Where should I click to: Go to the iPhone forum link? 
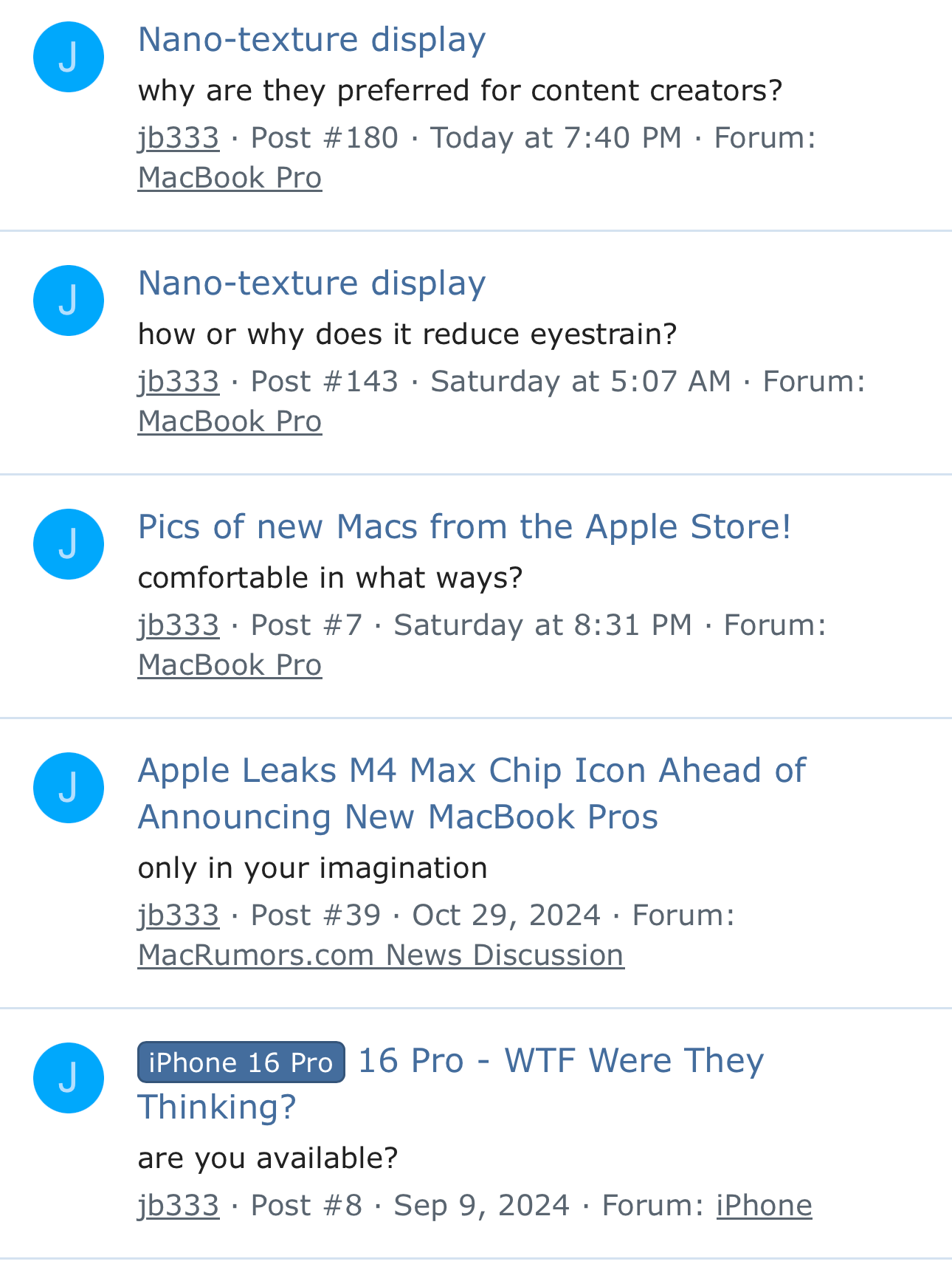(x=764, y=1206)
